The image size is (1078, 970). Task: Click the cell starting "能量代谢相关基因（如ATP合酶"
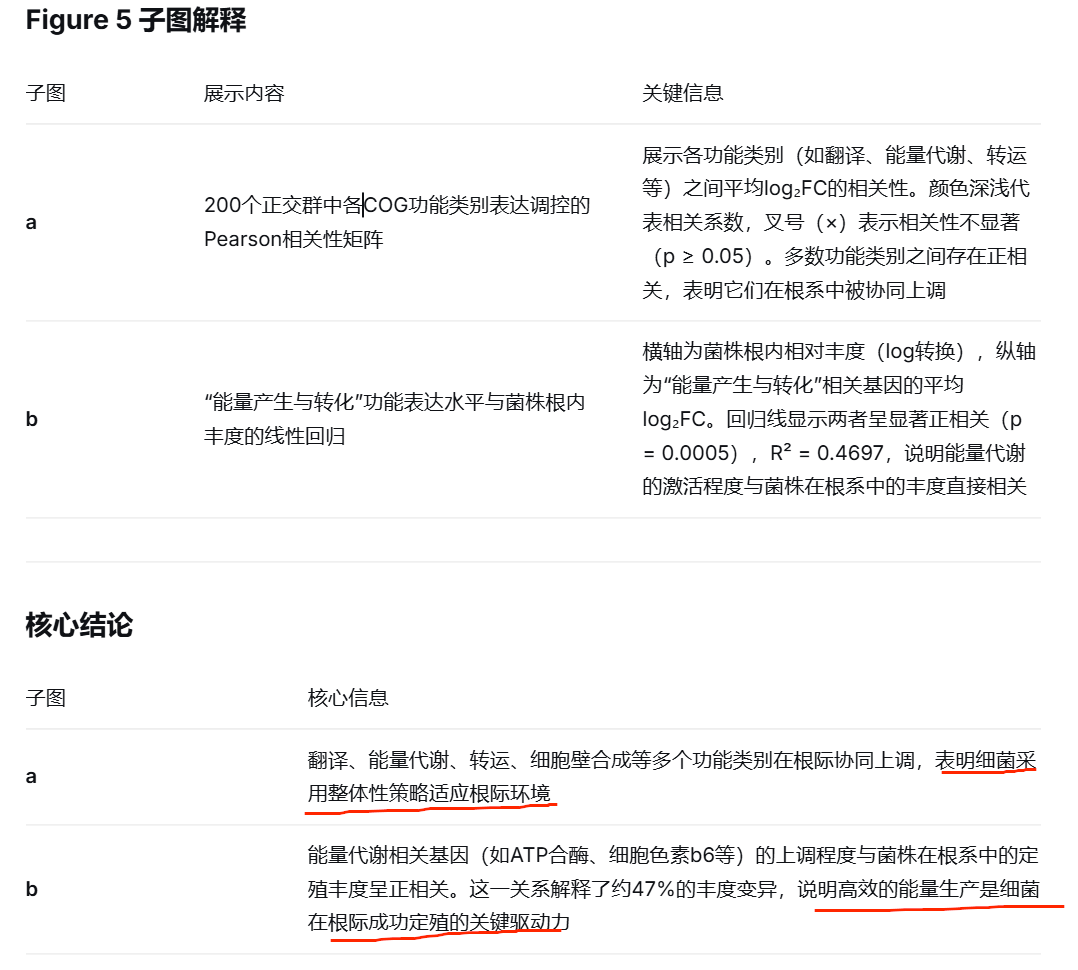pos(673,889)
